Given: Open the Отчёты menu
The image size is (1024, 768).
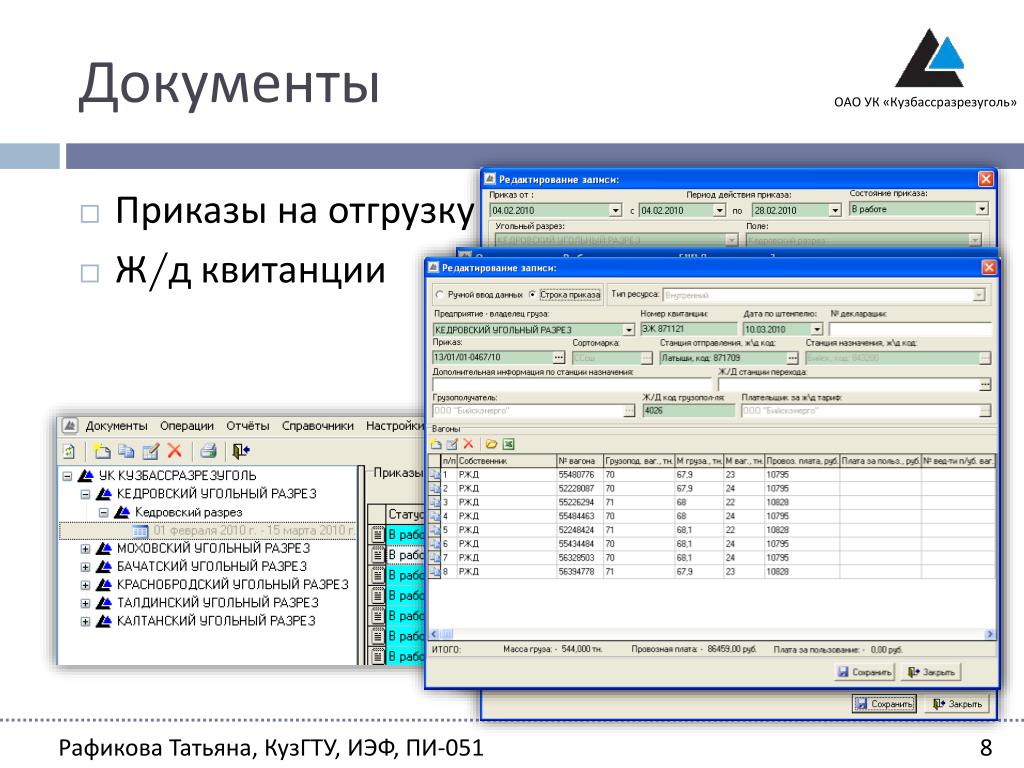Looking at the screenshot, I should (248, 426).
